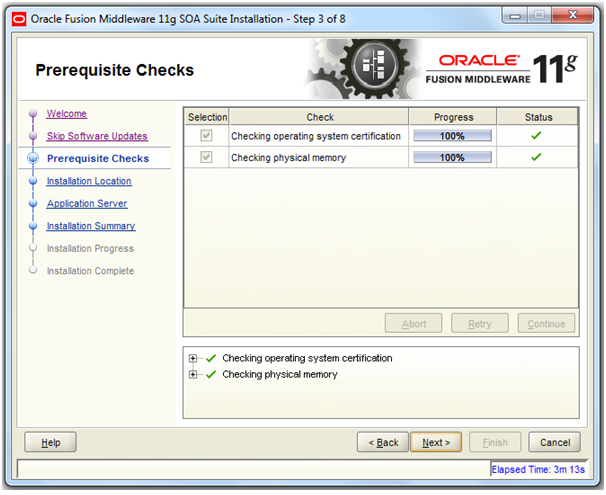Click the Prerequisite Checks current step bullet

point(33,158)
